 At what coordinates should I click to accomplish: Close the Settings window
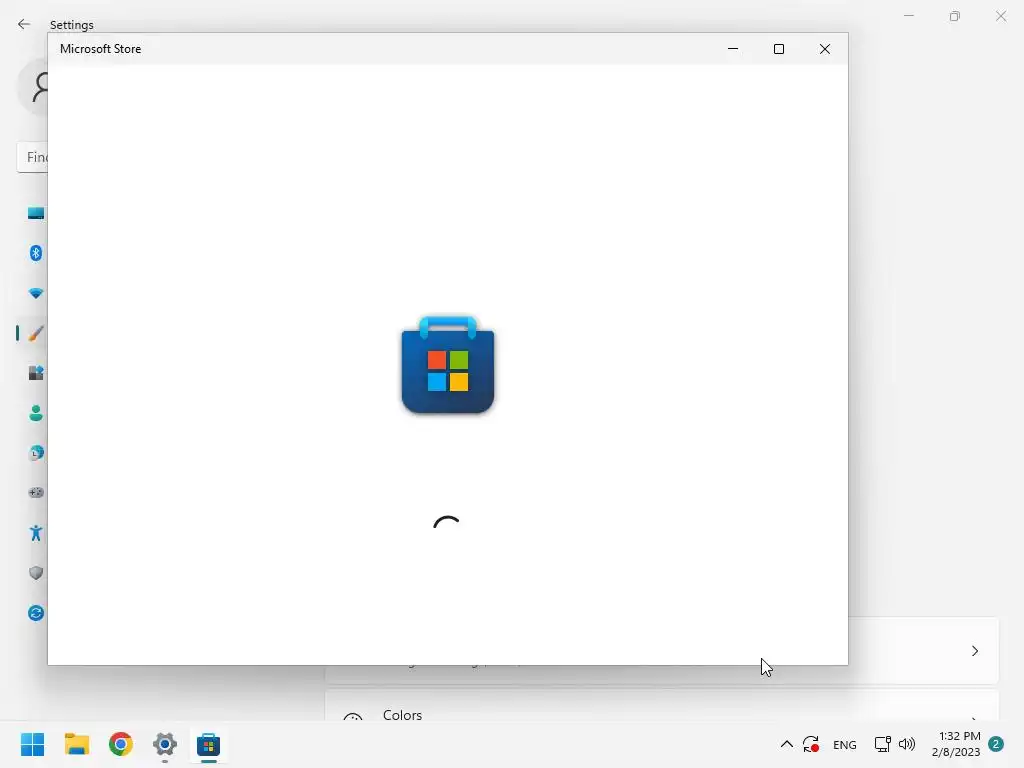[1001, 16]
